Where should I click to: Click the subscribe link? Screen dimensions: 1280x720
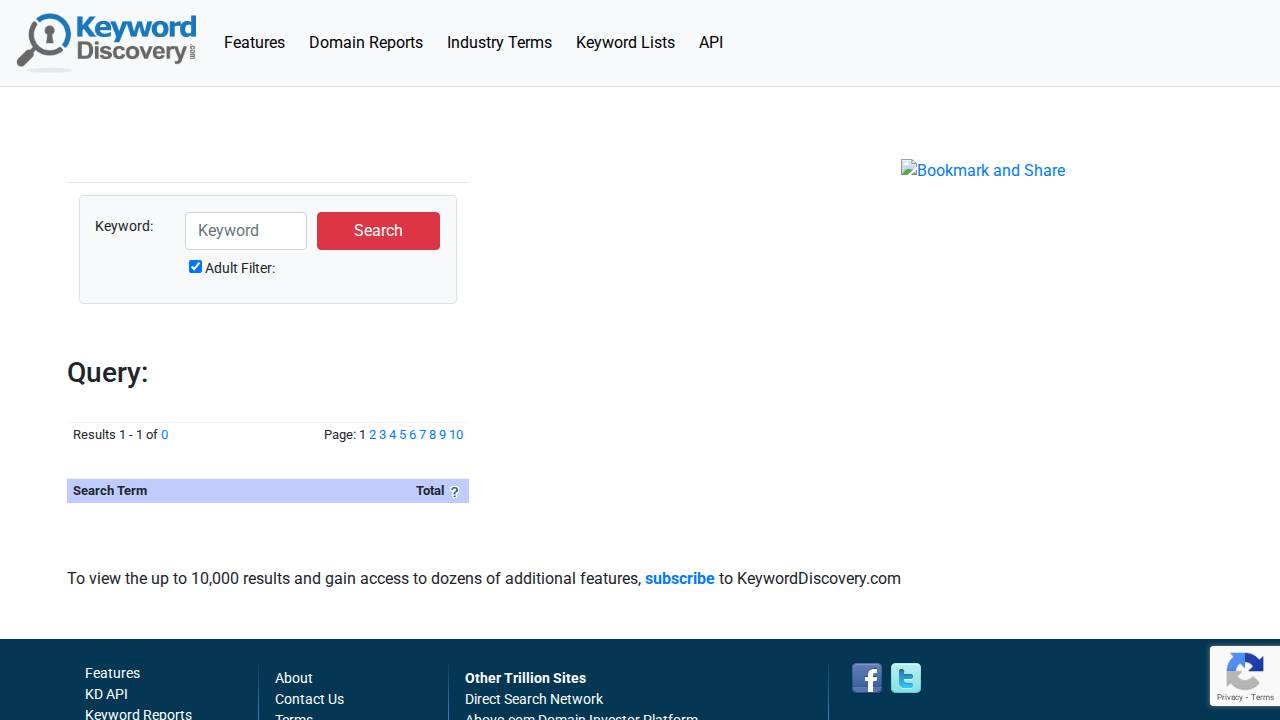[x=679, y=578]
